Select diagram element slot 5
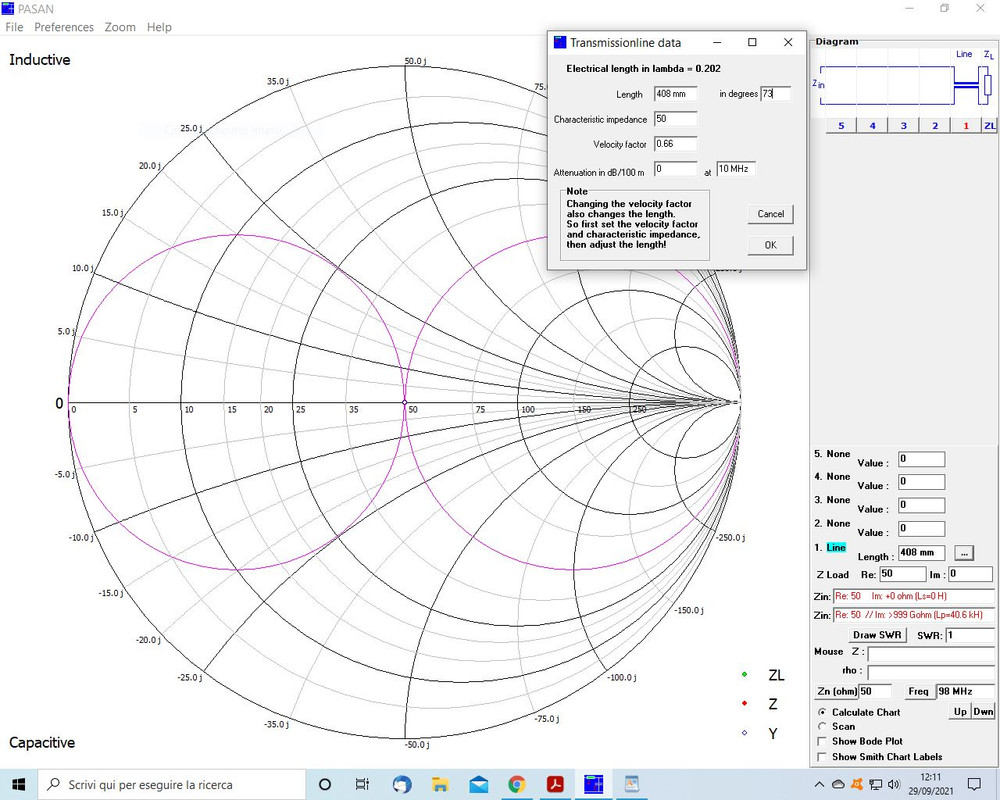This screenshot has height=800, width=1000. (841, 126)
